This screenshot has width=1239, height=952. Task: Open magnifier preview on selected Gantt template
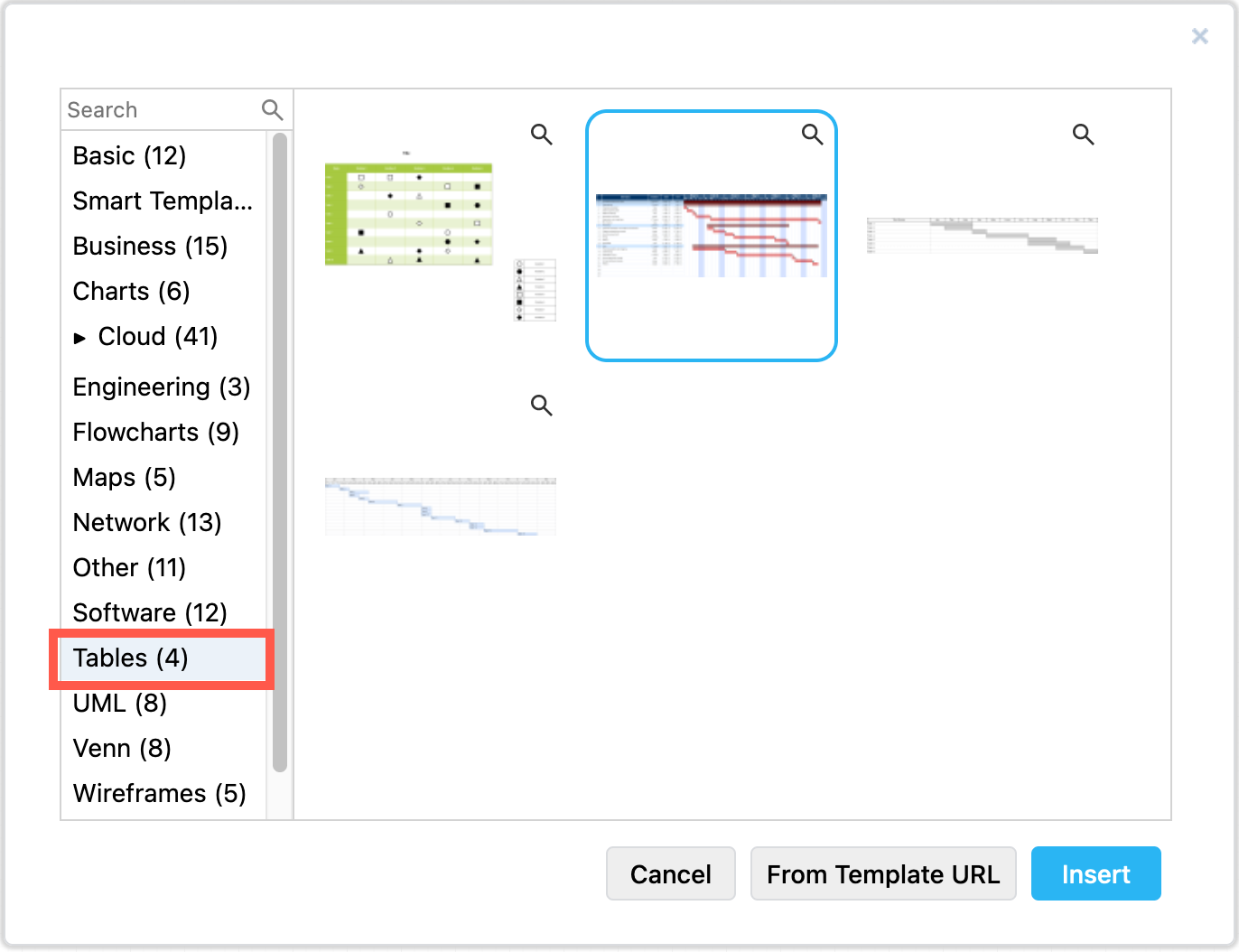(812, 134)
